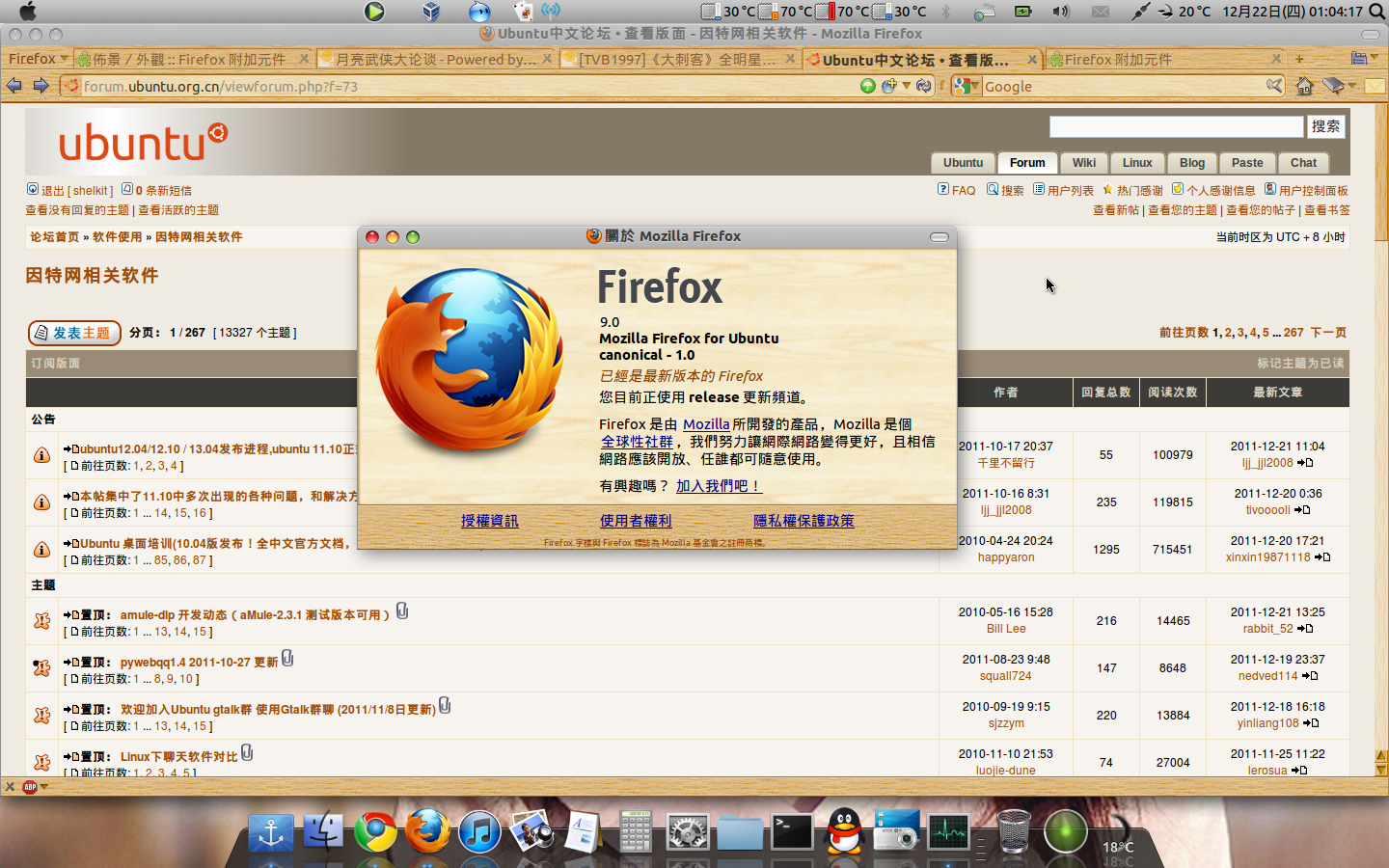Open the blue folder icon in the dock
This screenshot has width=1389, height=868.
pyautogui.click(x=740, y=831)
